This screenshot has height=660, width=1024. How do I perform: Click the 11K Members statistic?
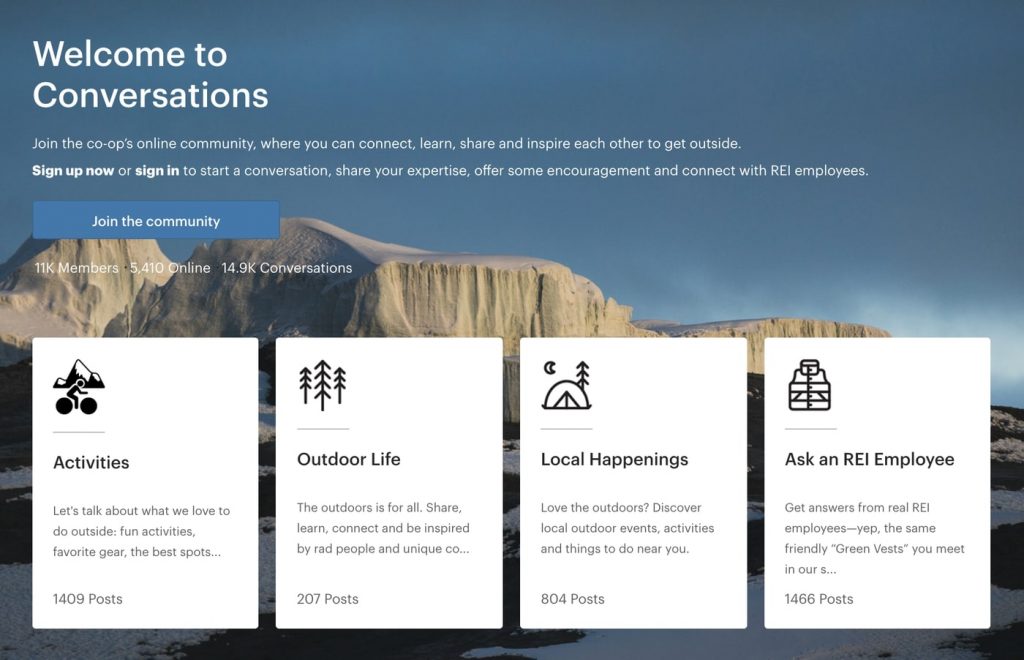(x=76, y=268)
